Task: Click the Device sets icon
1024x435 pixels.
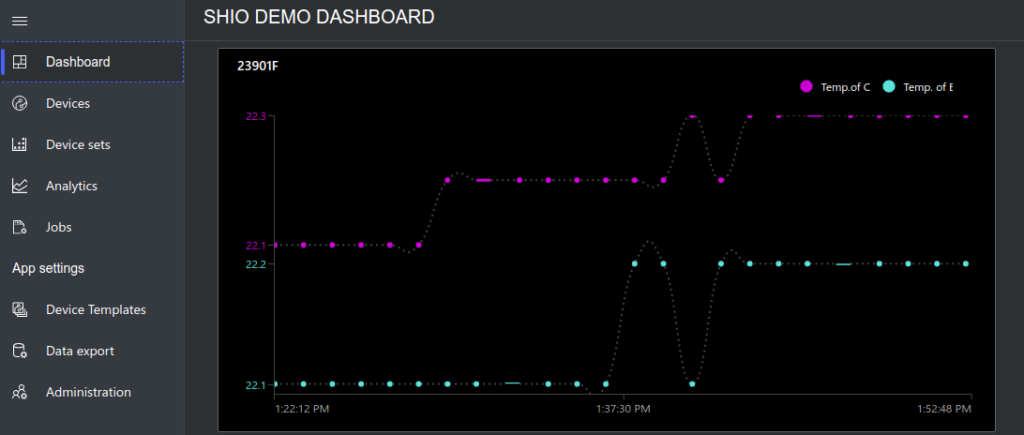Action: pyautogui.click(x=20, y=144)
